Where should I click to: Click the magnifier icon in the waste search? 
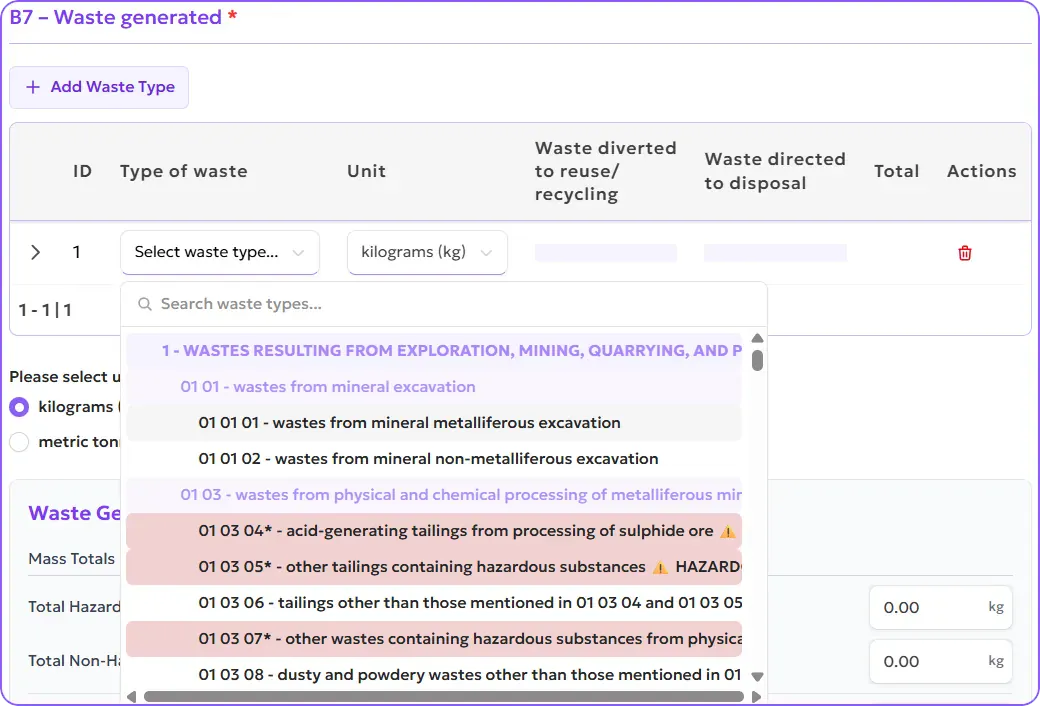tap(145, 304)
